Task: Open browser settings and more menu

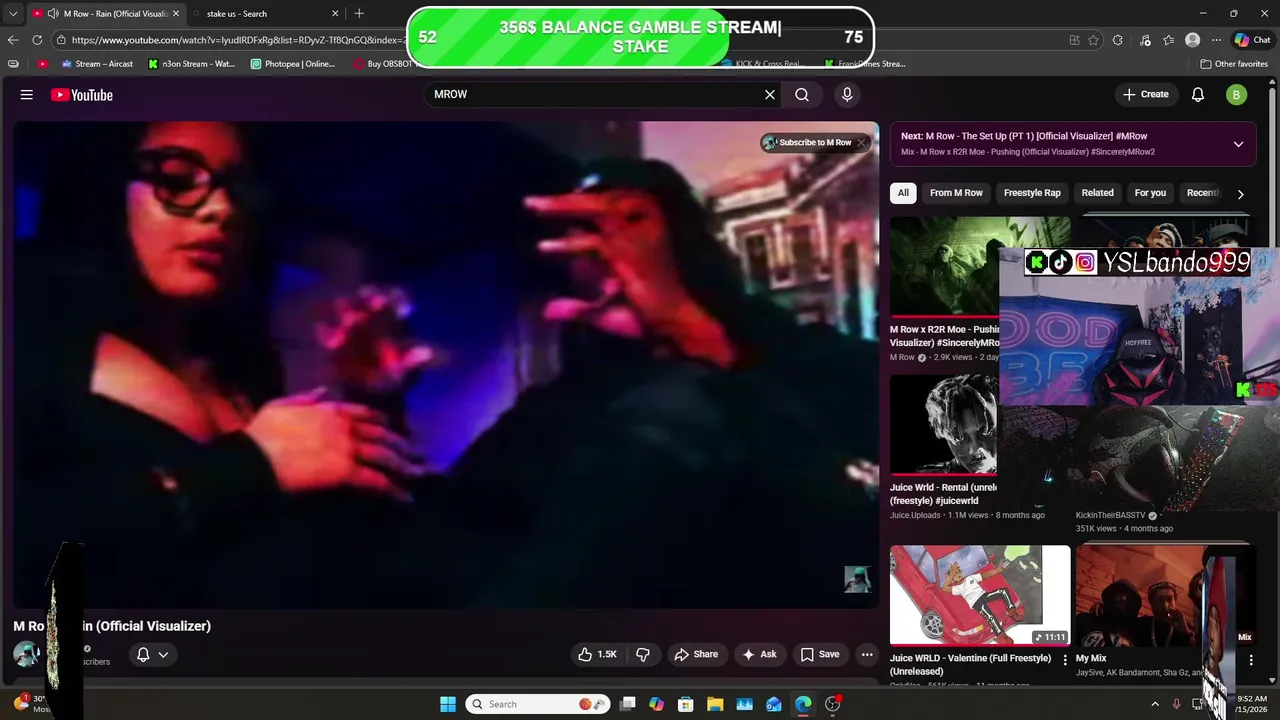Action: coord(1217,40)
